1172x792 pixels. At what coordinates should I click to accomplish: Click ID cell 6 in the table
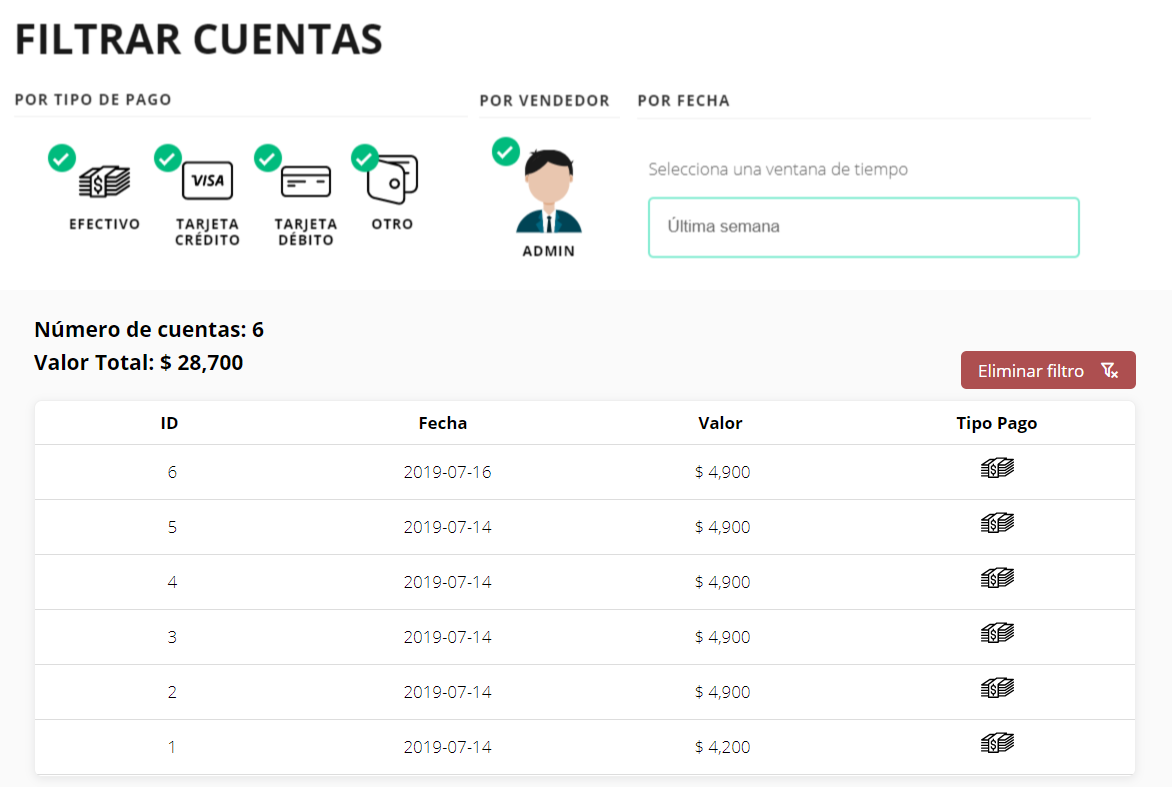[172, 472]
